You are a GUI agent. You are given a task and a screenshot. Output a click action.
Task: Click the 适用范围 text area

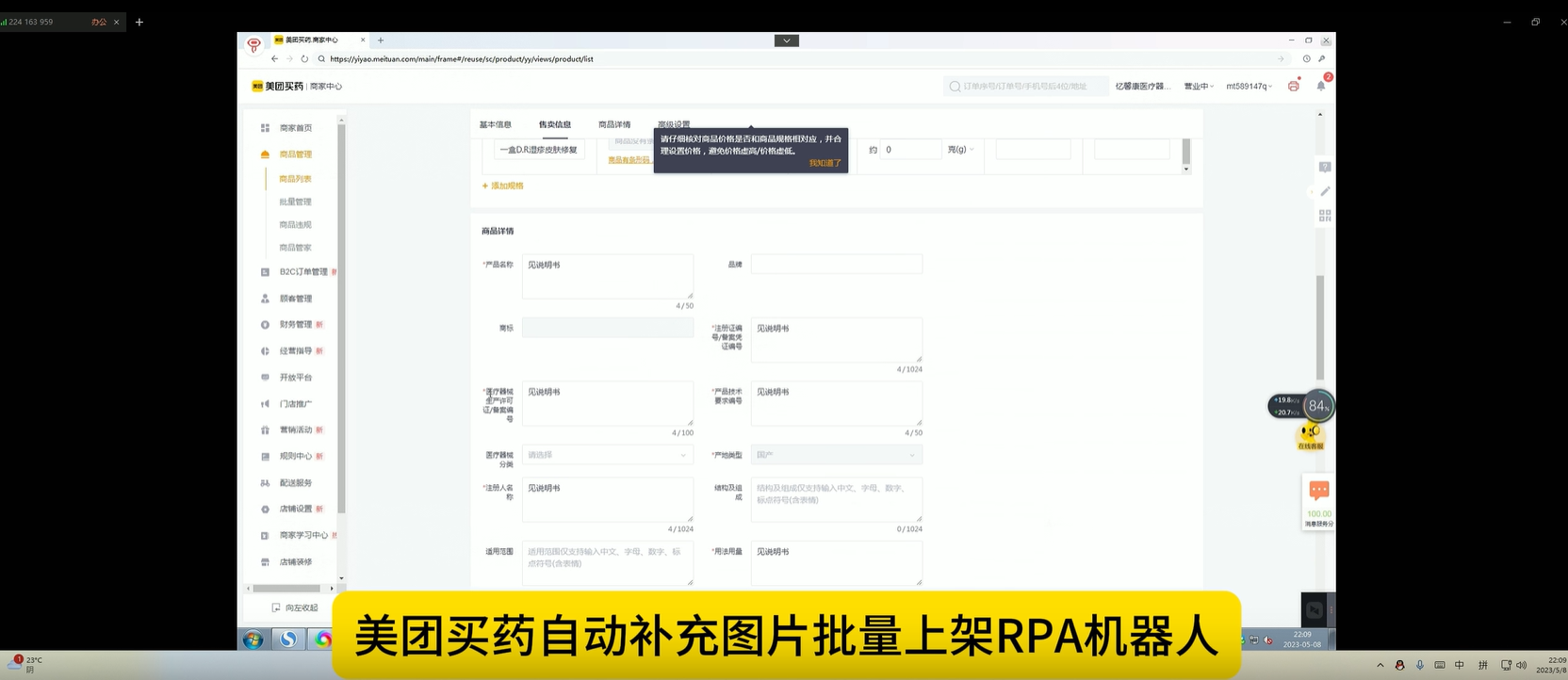[608, 563]
